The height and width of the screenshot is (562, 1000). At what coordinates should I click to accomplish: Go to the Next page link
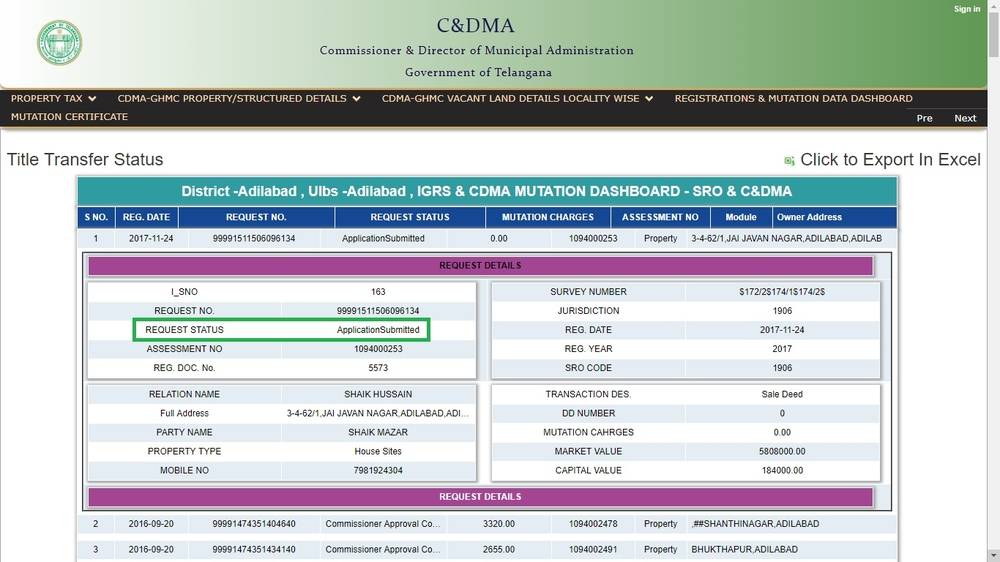click(965, 118)
